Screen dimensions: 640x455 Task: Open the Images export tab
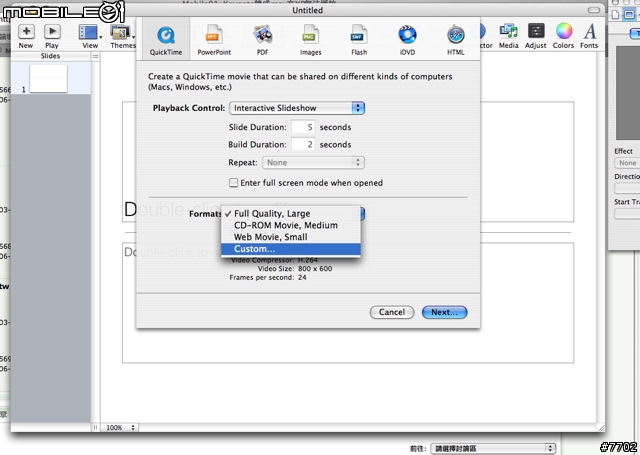click(x=311, y=40)
